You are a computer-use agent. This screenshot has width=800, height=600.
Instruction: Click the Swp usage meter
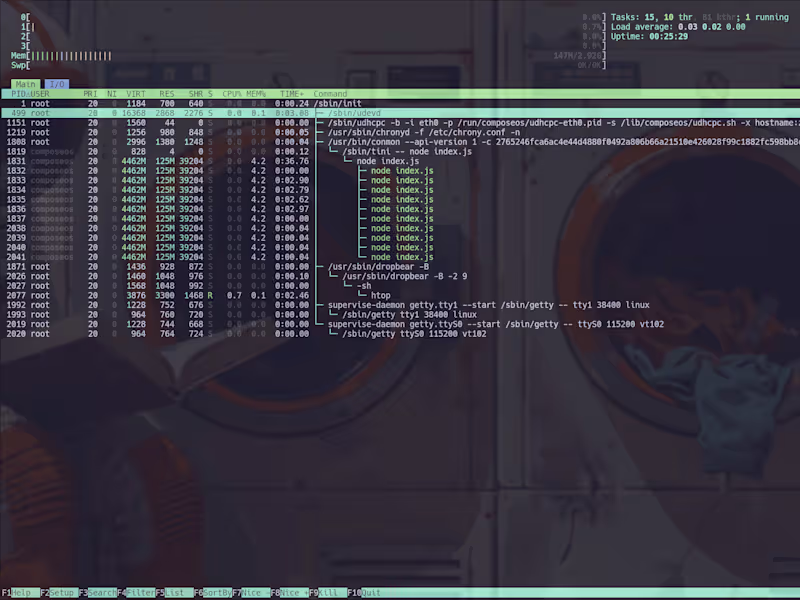click(309, 65)
